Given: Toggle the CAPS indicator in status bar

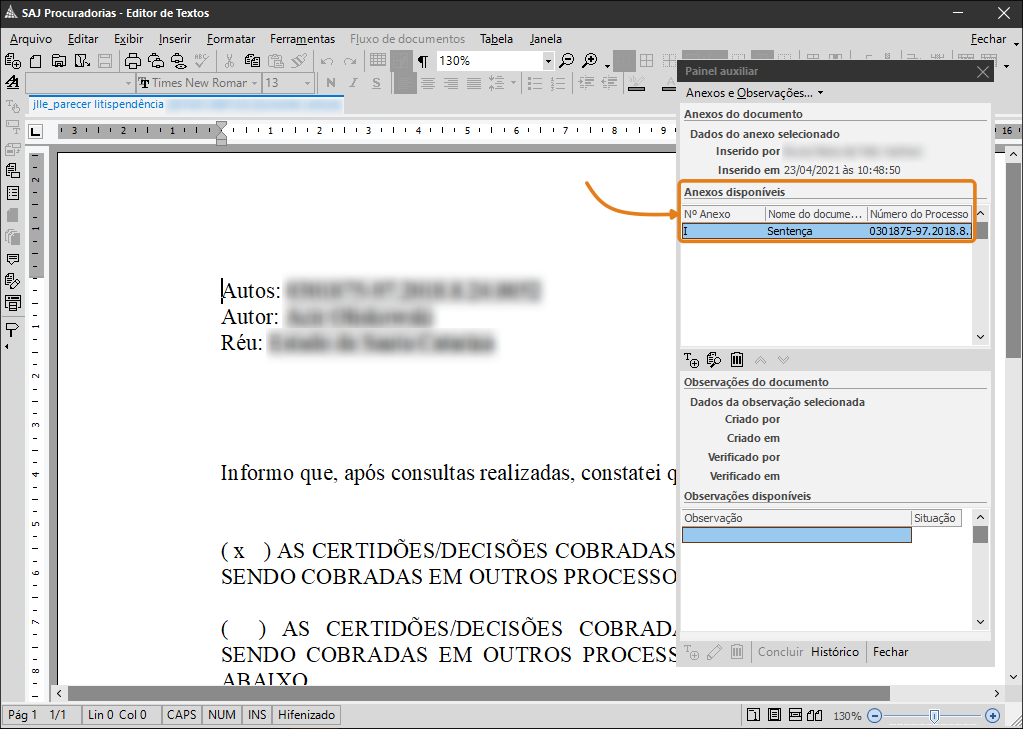Looking at the screenshot, I should coord(182,715).
